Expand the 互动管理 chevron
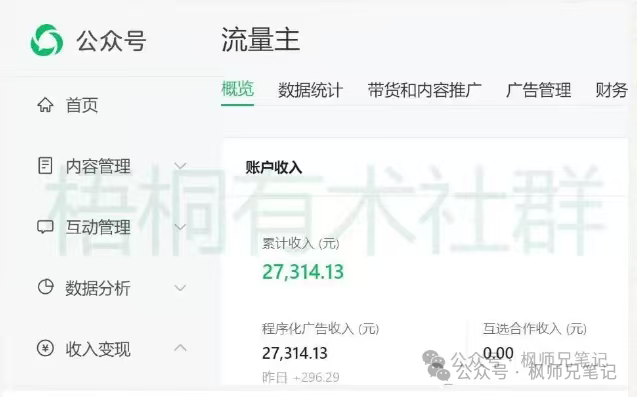Screen dimensions: 637x397 click(180, 227)
